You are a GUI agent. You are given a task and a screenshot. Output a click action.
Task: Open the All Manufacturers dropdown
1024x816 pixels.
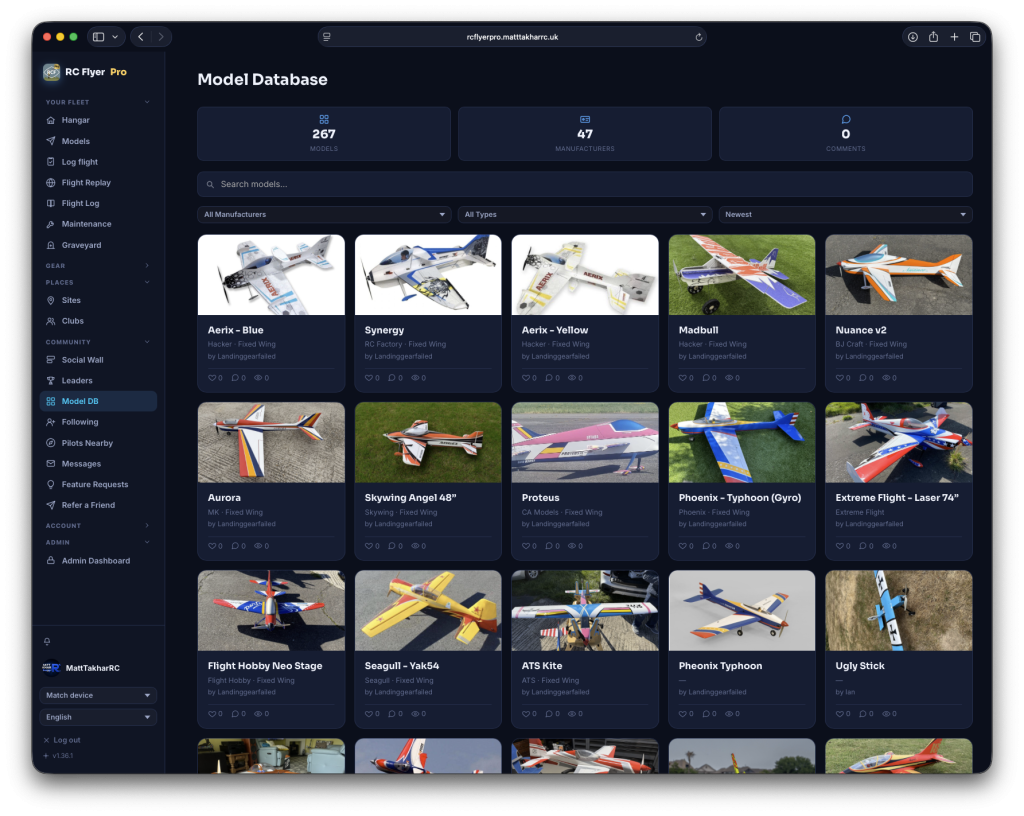324,215
